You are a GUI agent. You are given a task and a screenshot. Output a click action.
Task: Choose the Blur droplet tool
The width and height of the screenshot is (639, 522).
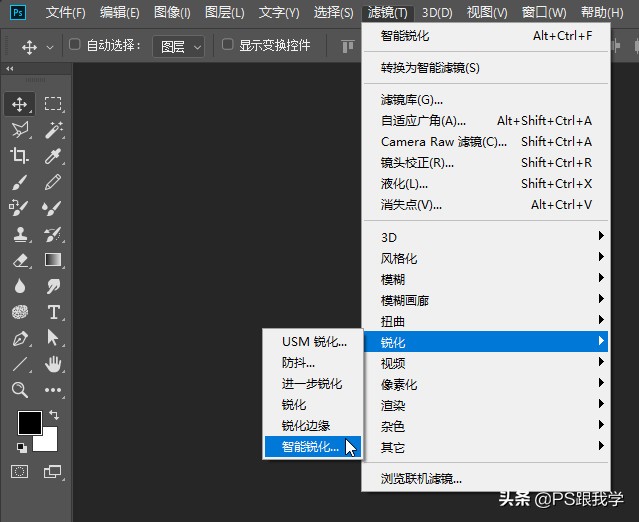point(20,286)
